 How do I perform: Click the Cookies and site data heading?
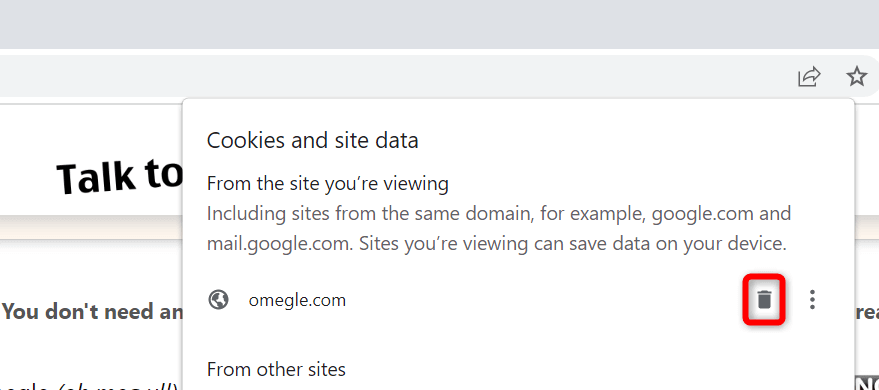[x=312, y=140]
